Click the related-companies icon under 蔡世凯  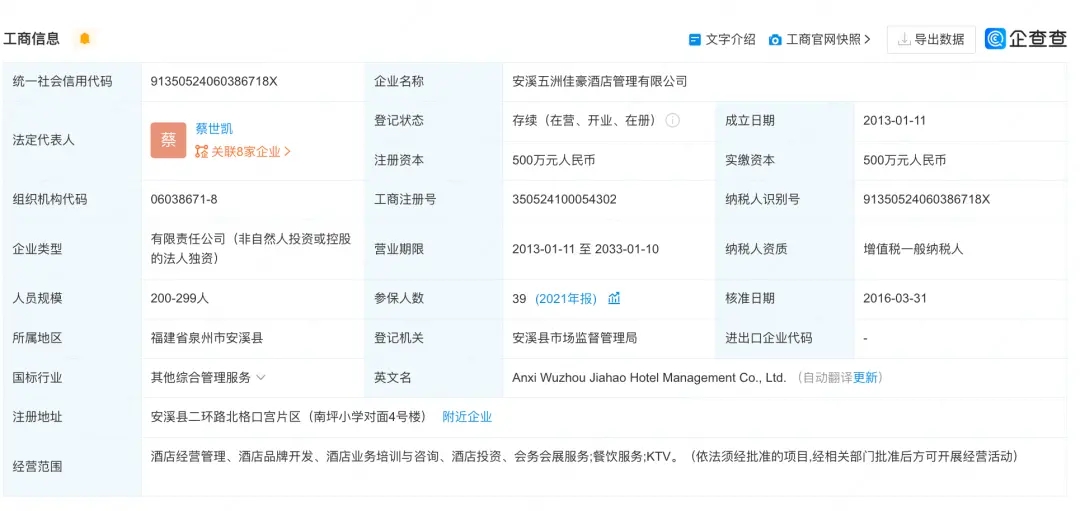tap(201, 152)
